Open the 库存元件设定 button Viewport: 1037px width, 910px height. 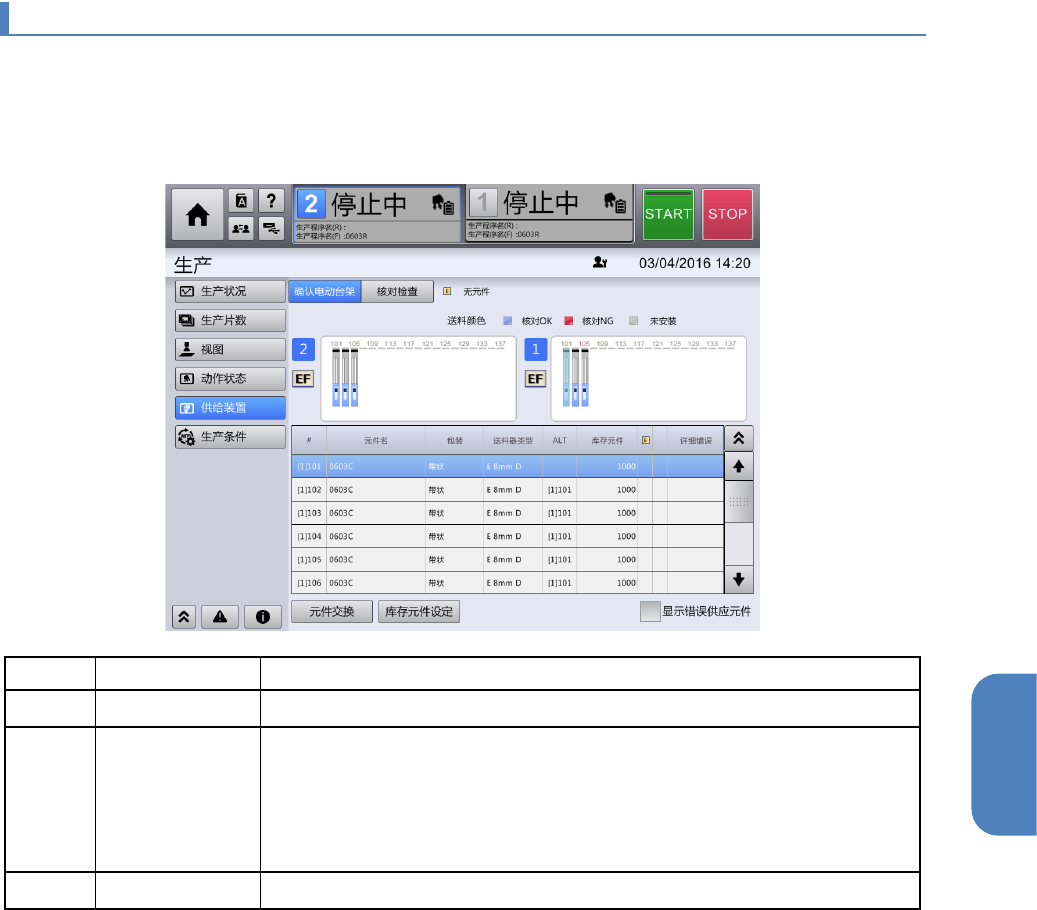coord(419,612)
